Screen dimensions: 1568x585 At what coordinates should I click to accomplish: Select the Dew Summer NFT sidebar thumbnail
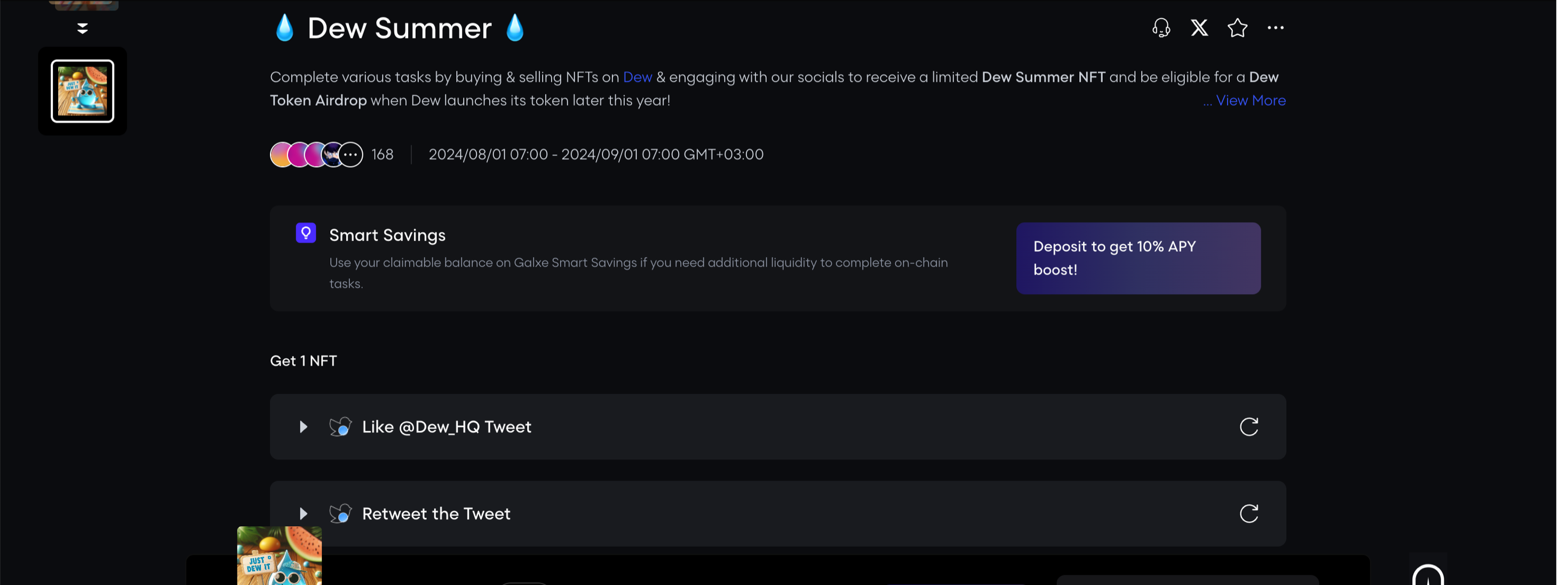82,91
